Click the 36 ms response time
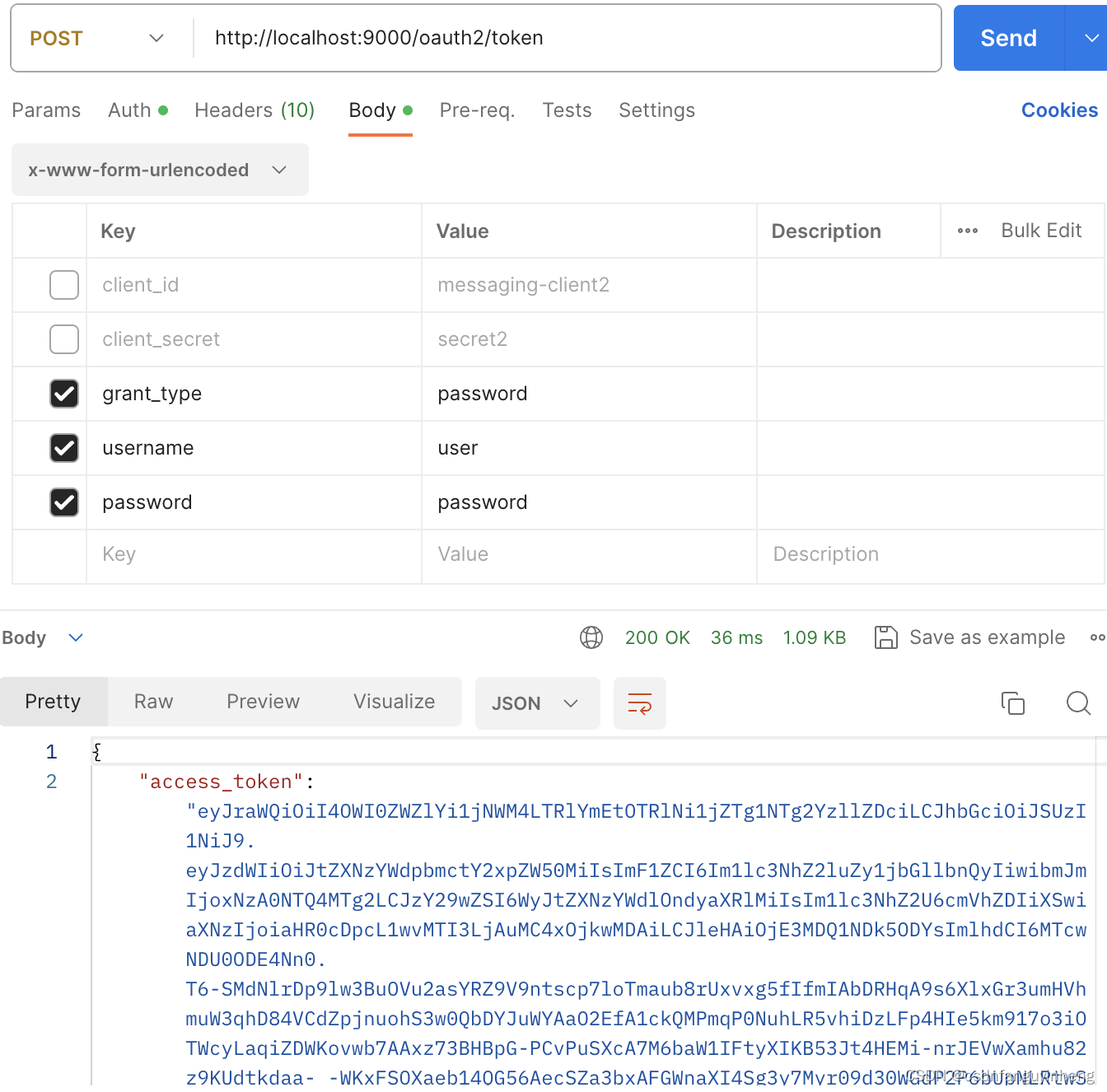This screenshot has height=1092, width=1107. point(736,637)
